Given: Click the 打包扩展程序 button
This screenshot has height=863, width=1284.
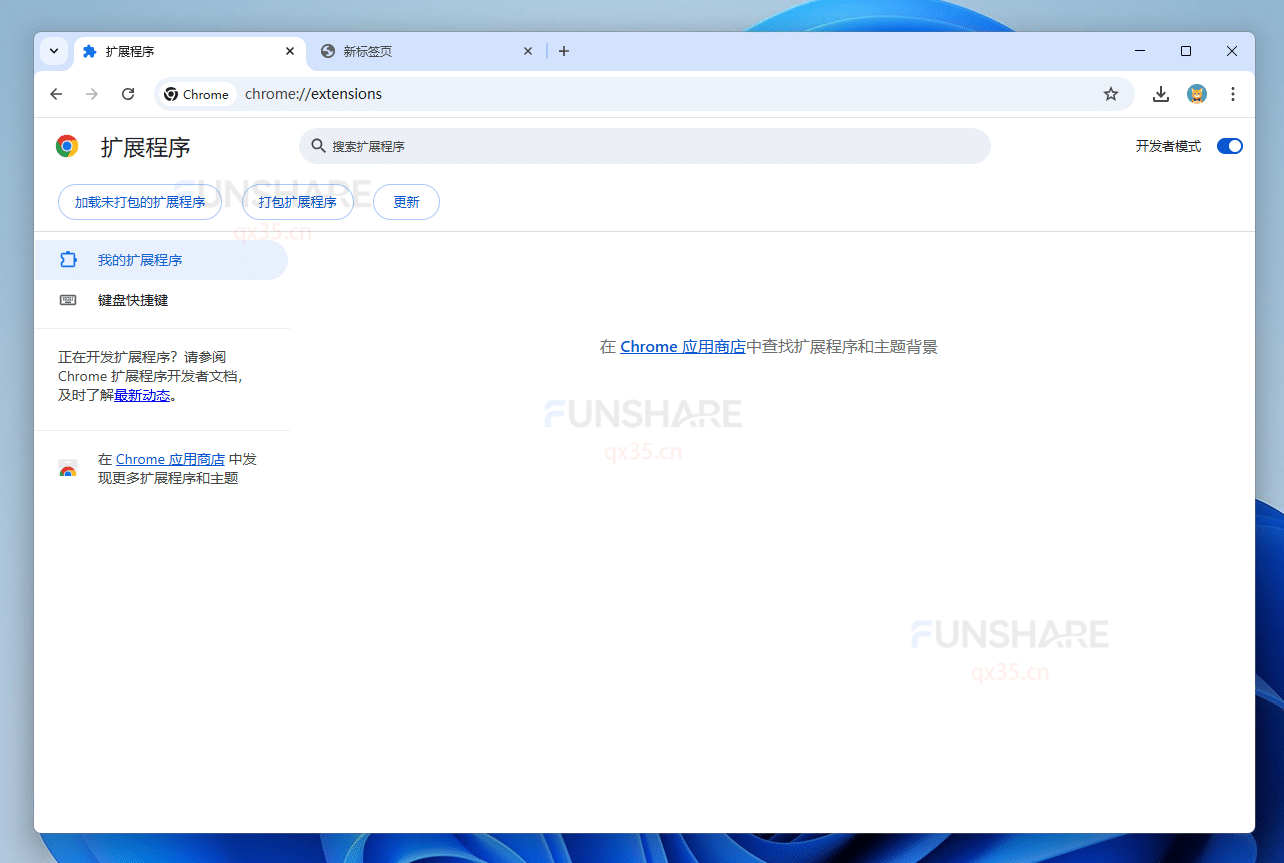Looking at the screenshot, I should 298,201.
